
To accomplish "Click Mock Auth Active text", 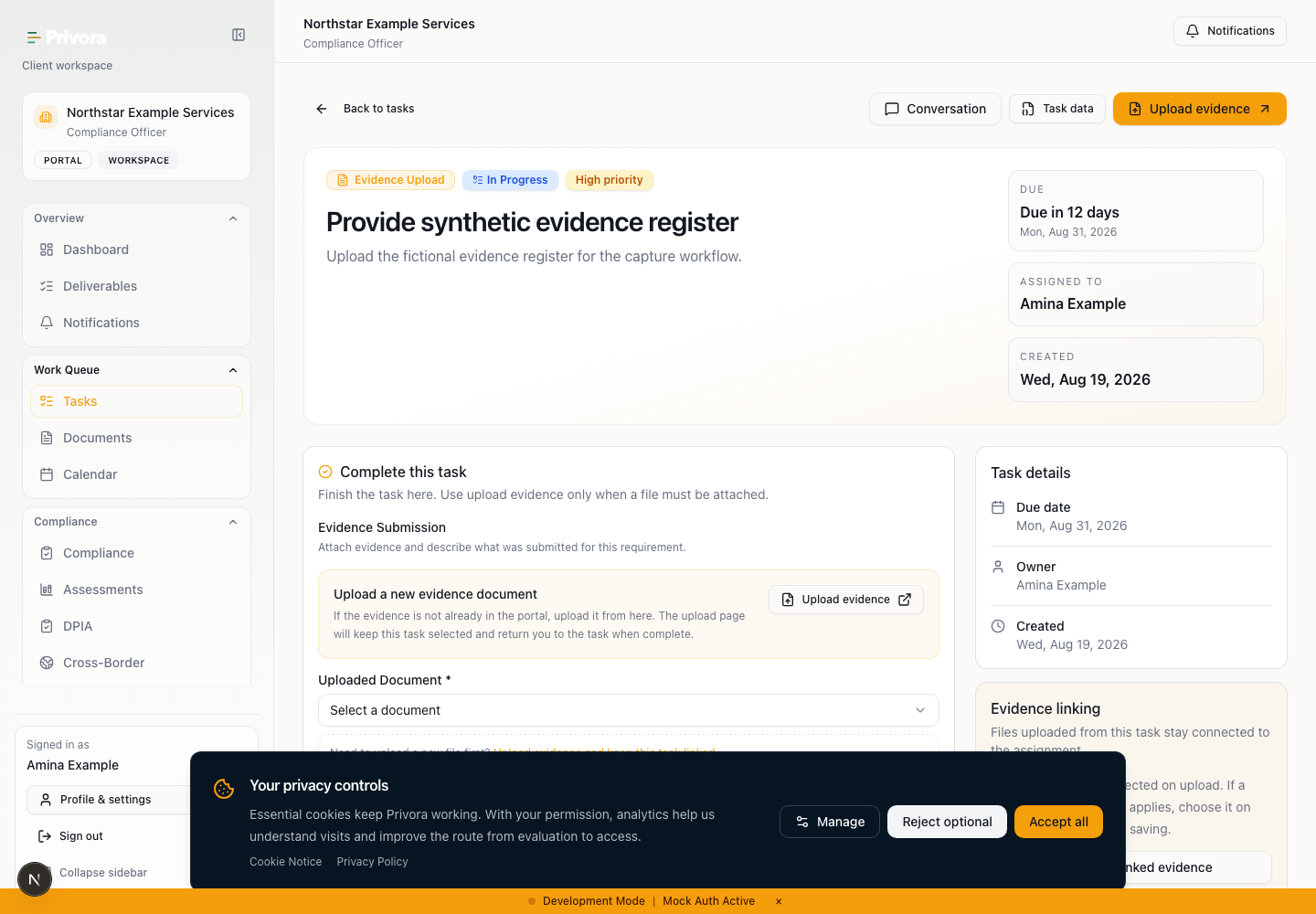I will point(709,901).
